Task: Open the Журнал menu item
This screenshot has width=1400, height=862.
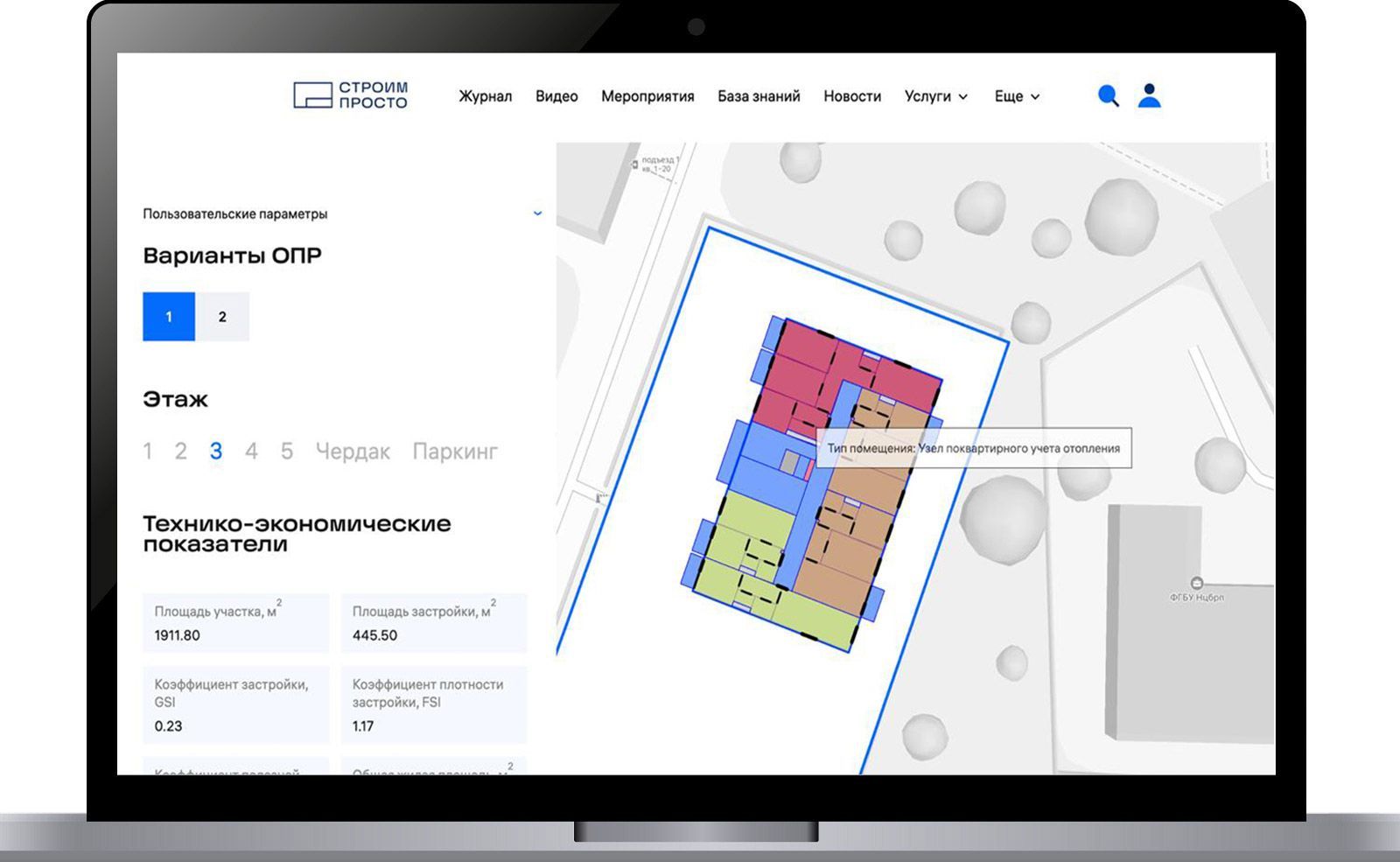Action: point(485,96)
